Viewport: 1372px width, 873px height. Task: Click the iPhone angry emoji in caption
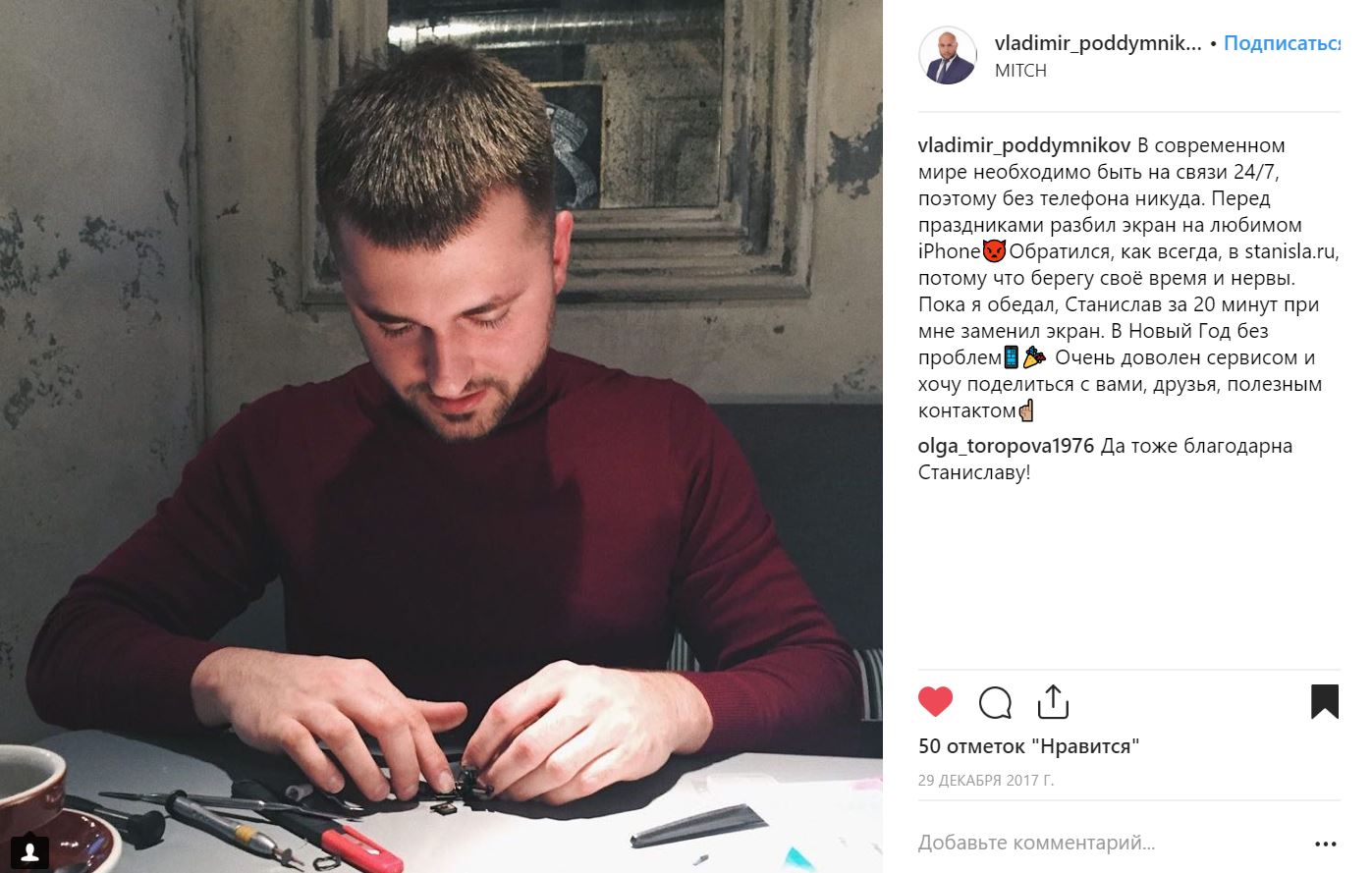coord(994,251)
